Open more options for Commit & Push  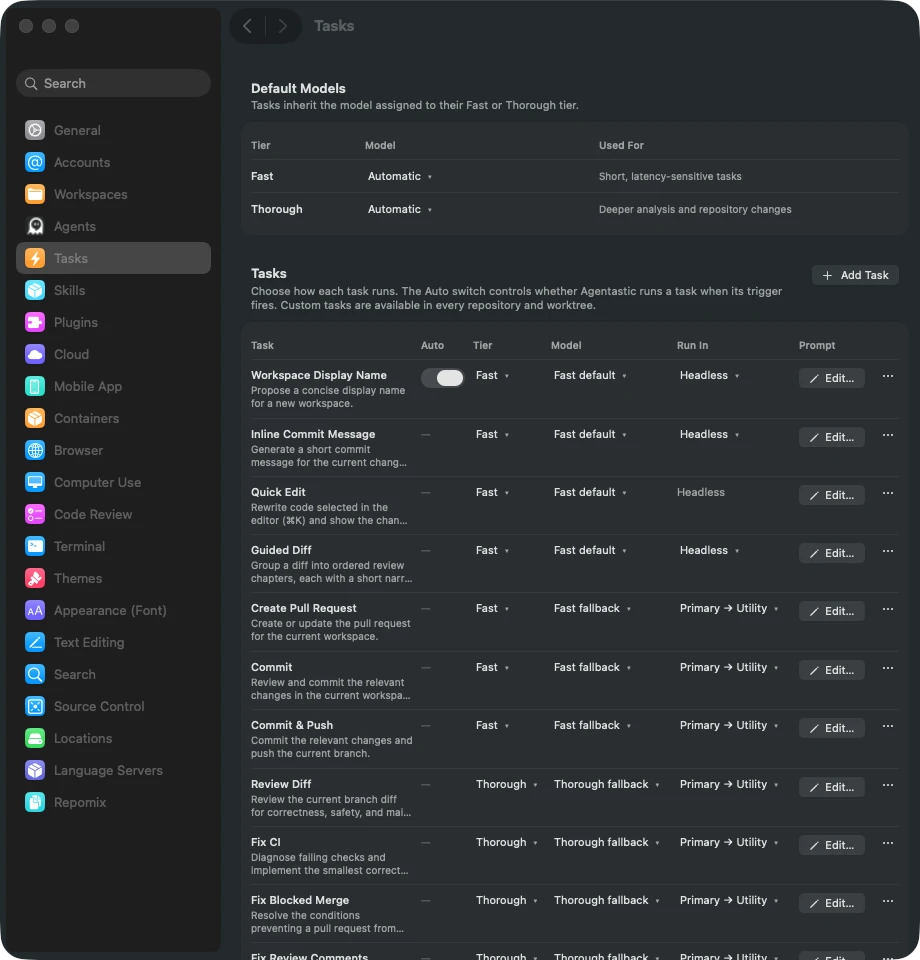pos(888,726)
